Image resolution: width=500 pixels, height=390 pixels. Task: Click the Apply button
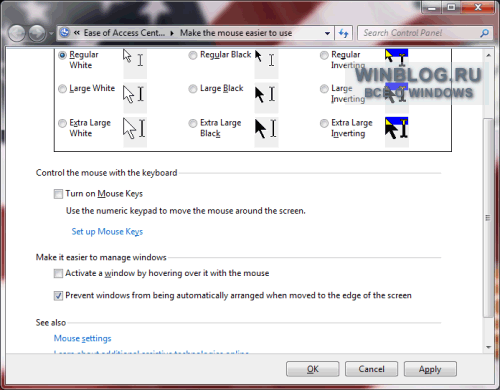[x=430, y=369]
